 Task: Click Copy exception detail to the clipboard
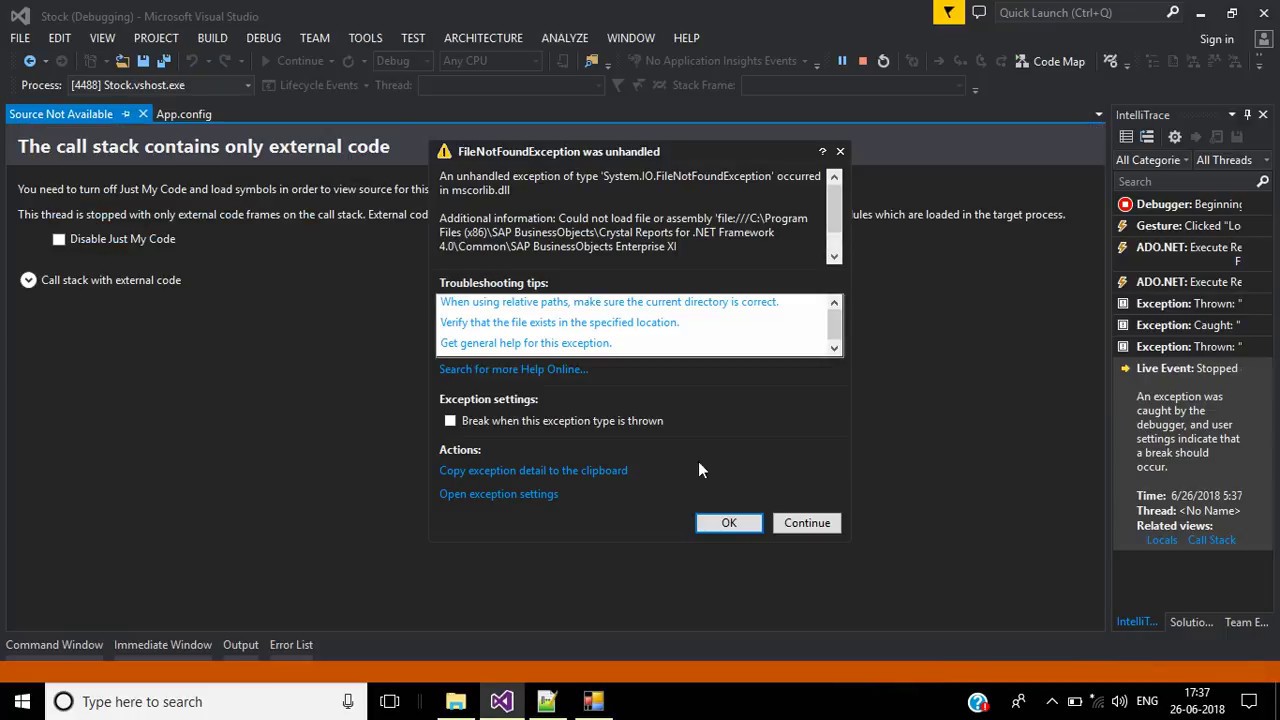click(x=533, y=470)
